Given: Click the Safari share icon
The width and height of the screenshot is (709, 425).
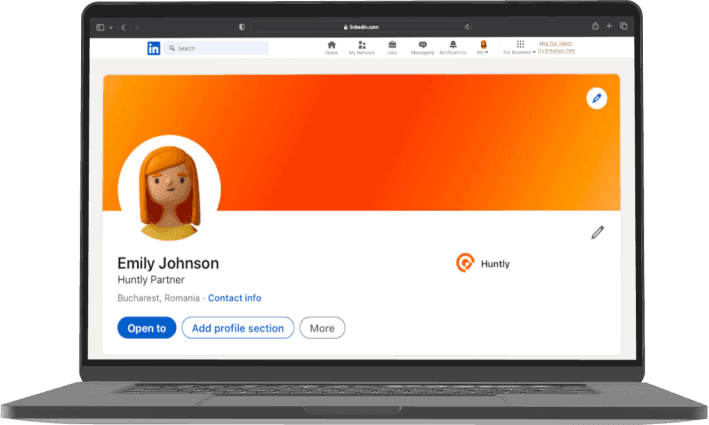Looking at the screenshot, I should (x=596, y=26).
